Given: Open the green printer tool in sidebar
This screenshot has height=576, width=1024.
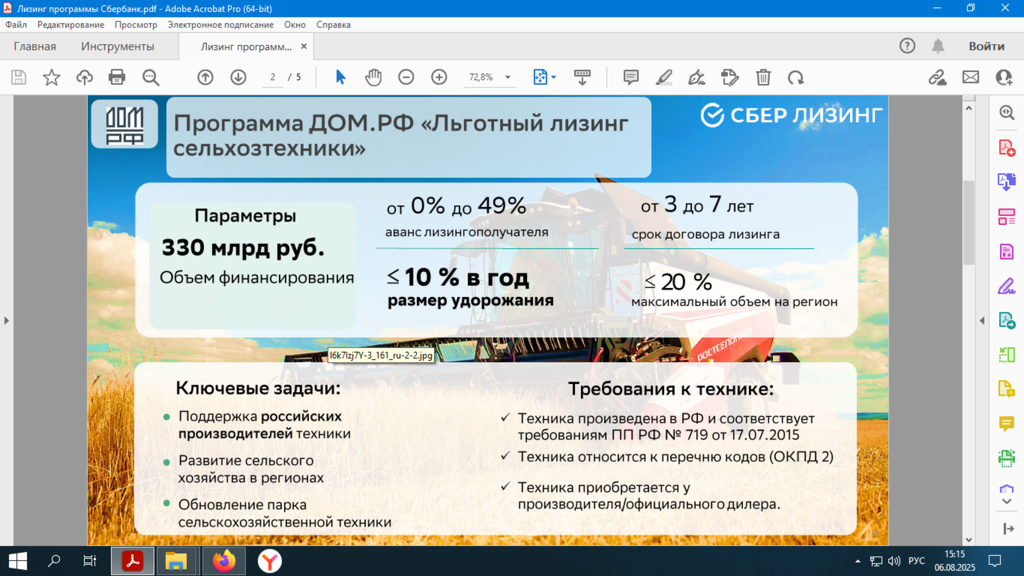Looking at the screenshot, I should tap(1006, 458).
